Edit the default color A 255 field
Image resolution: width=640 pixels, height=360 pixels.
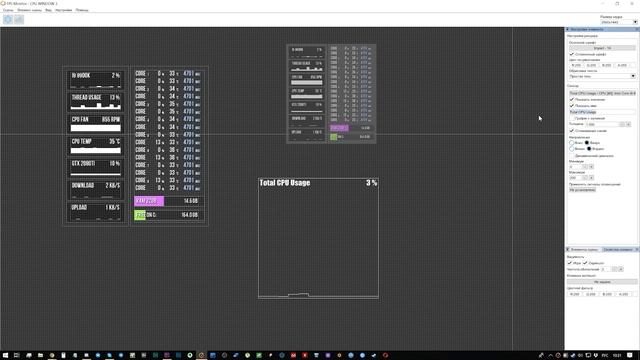coord(622,65)
